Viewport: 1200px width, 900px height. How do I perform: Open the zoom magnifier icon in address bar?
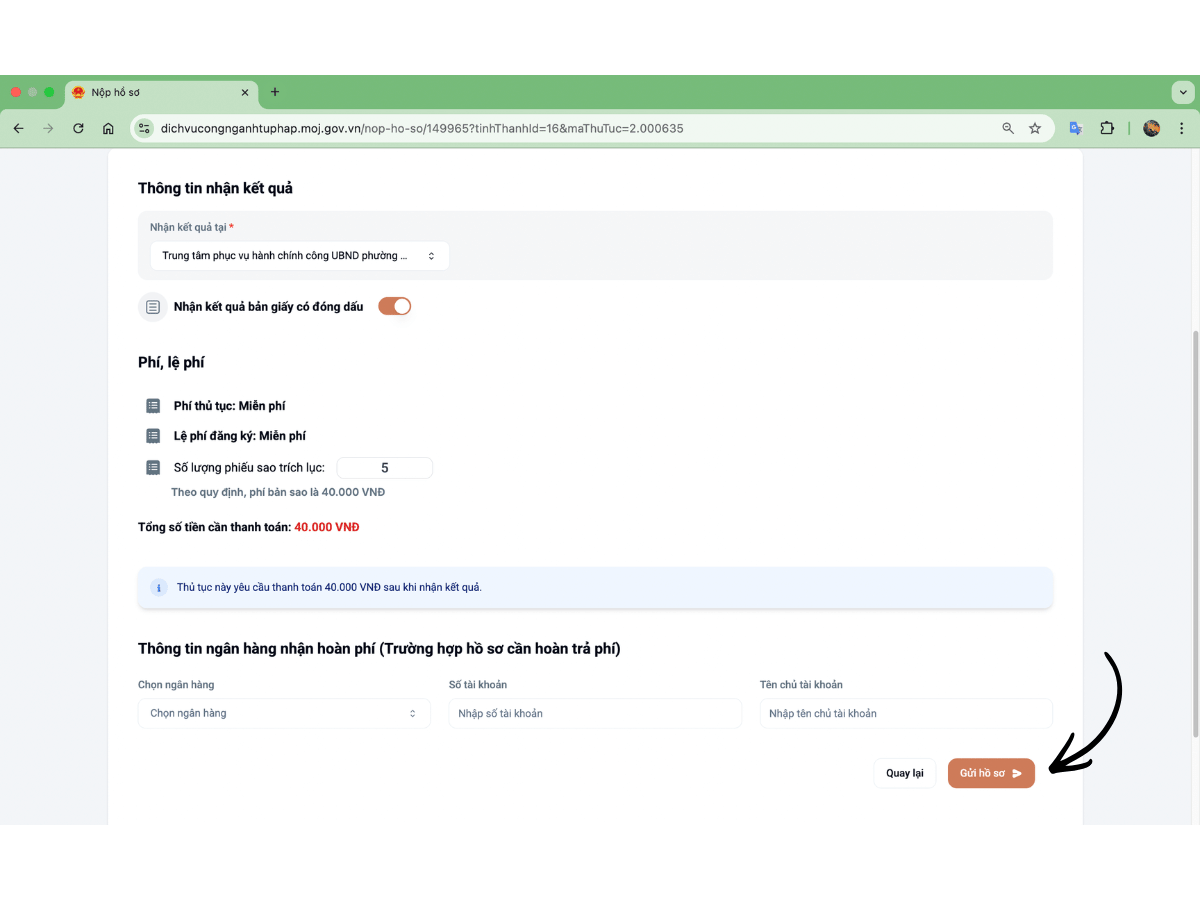coord(1008,128)
